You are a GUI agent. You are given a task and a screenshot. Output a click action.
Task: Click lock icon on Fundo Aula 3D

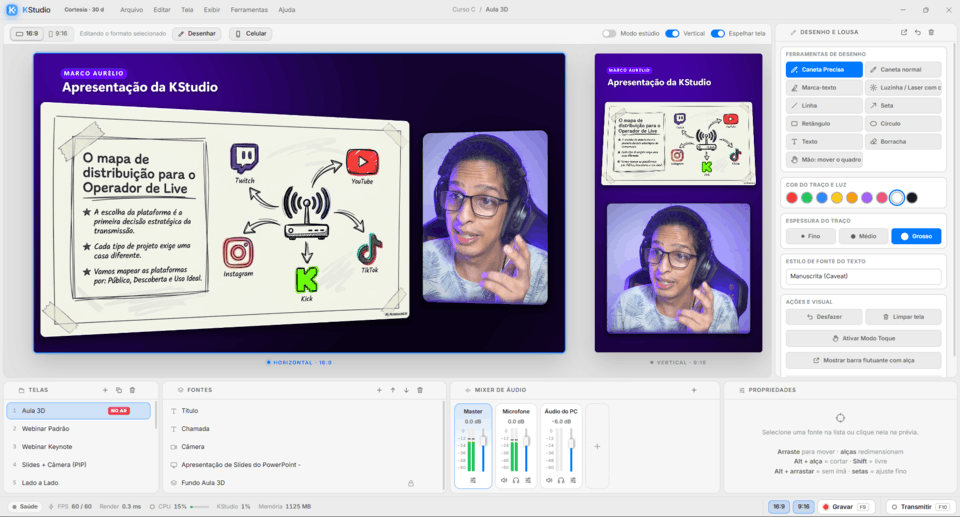tap(411, 483)
